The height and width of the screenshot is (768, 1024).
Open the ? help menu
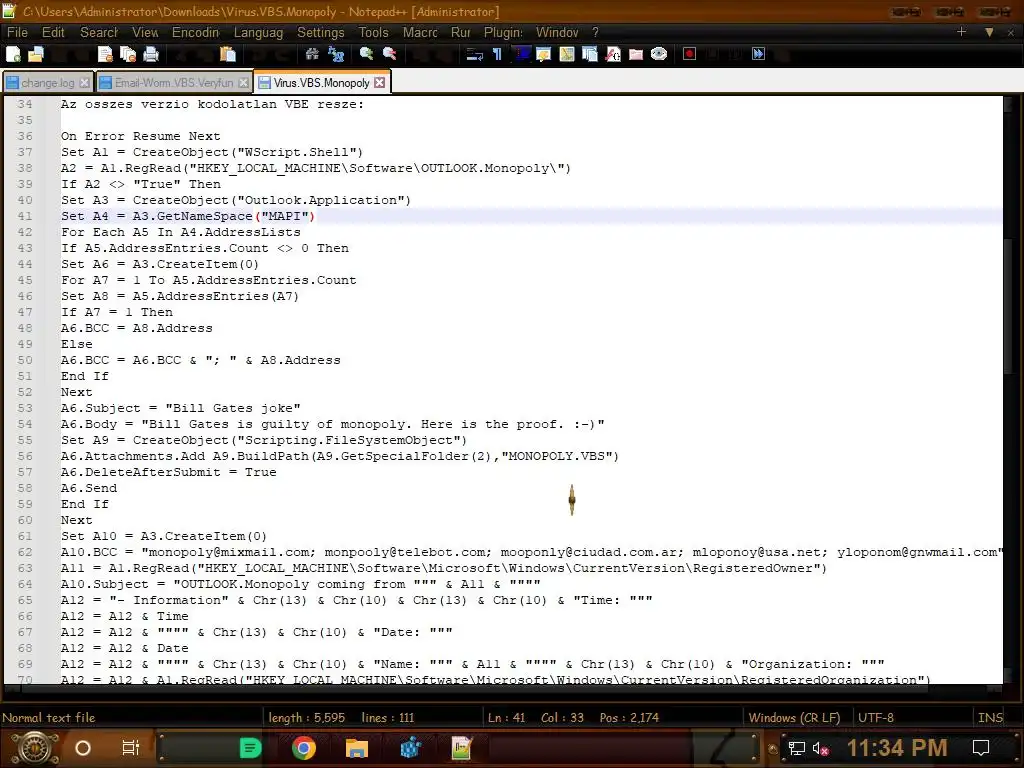[x=595, y=32]
